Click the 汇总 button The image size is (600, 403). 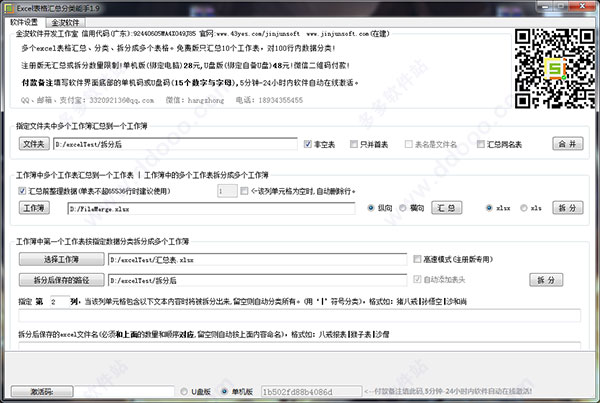pos(447,208)
